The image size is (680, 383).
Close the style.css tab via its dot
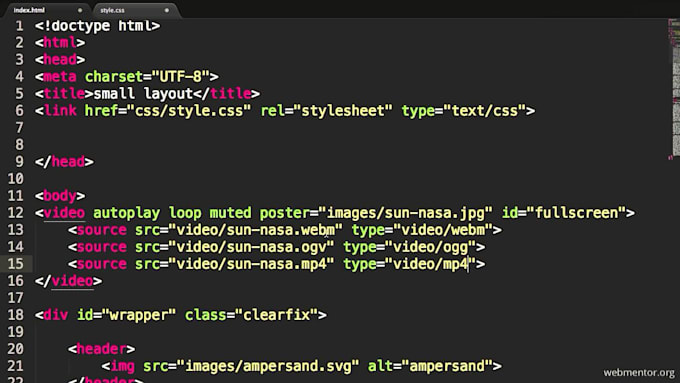(167, 10)
